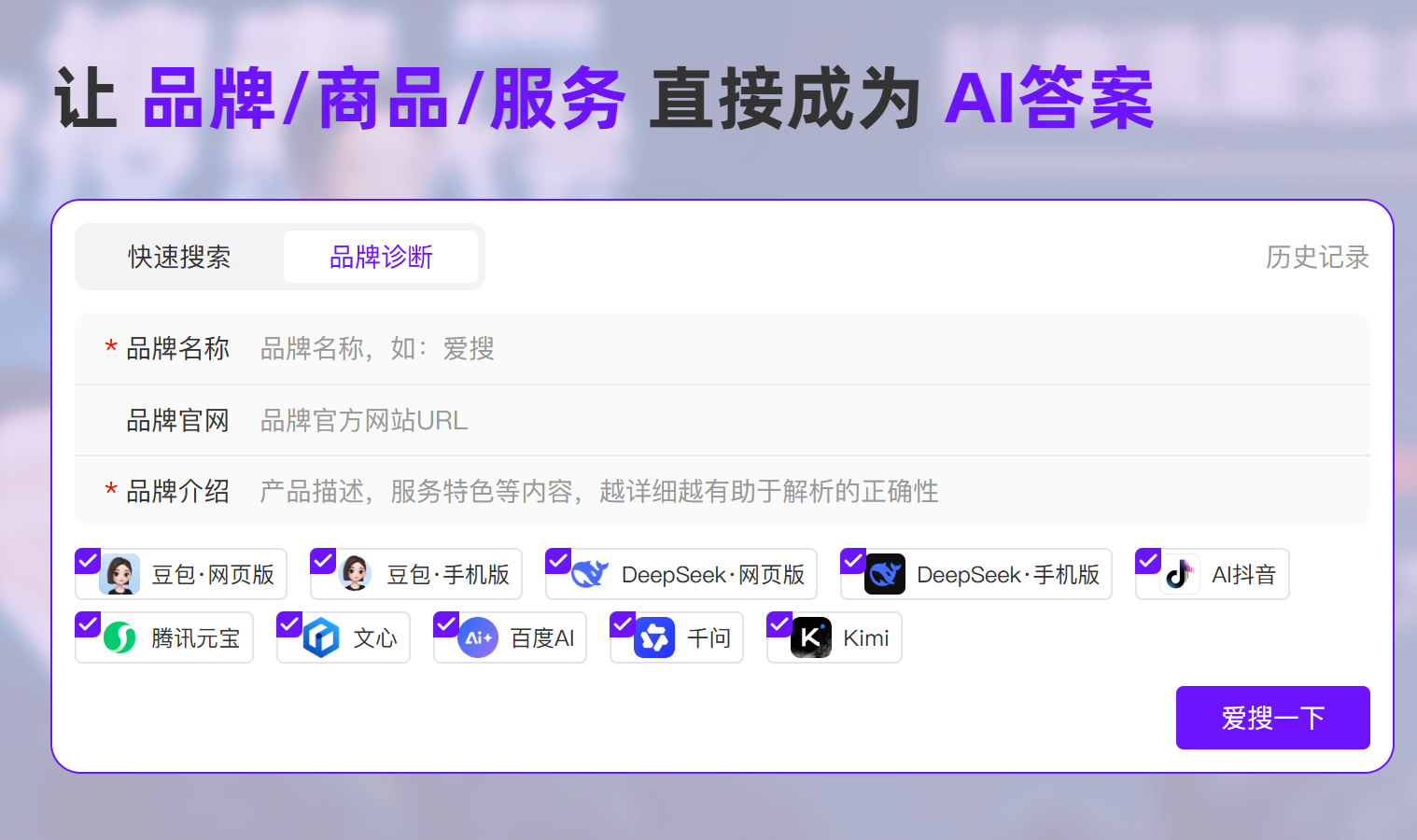1417x840 pixels.
Task: Click the 品牌官网 URL input field
Action: (x=803, y=421)
